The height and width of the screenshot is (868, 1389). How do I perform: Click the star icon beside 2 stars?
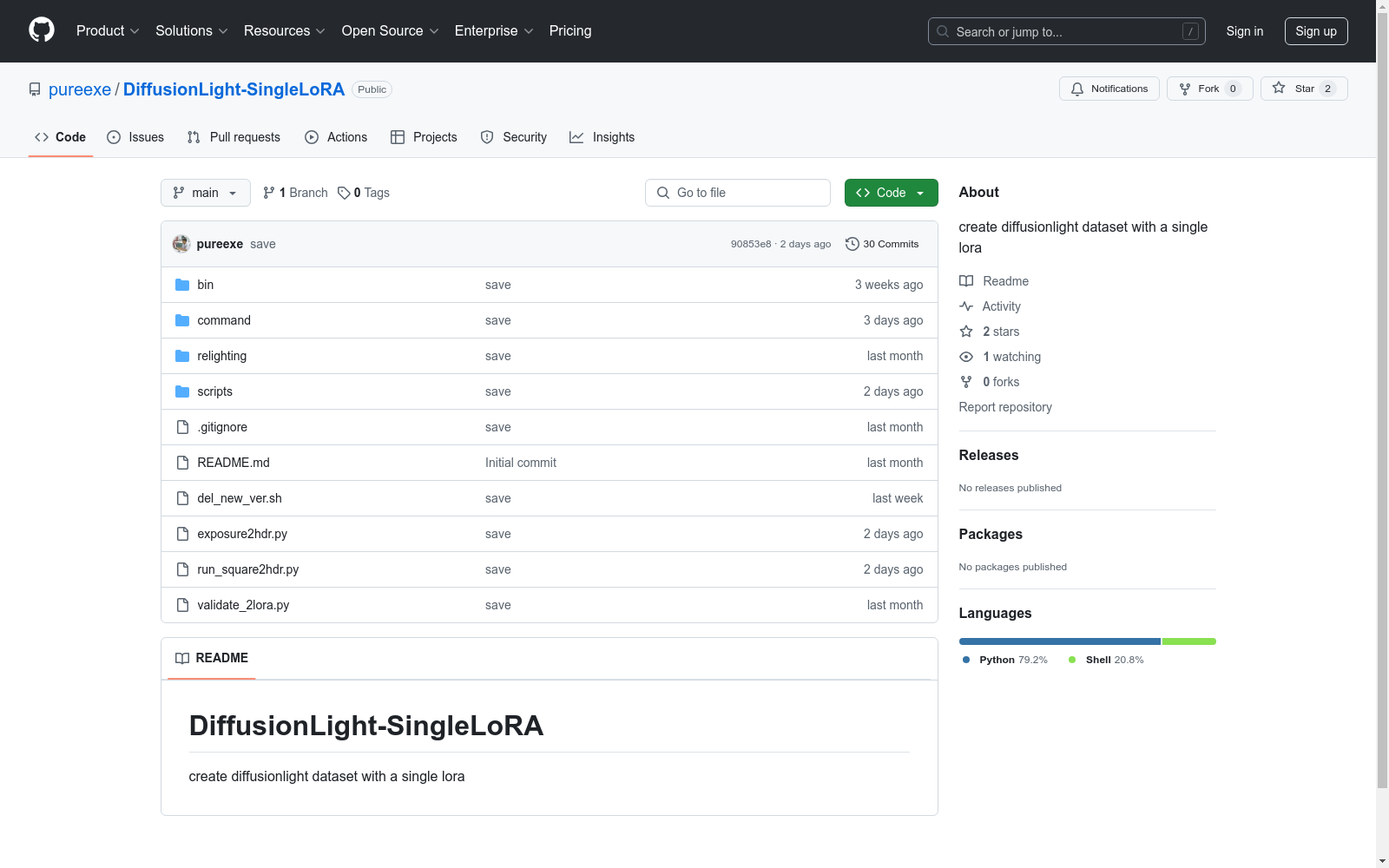click(966, 332)
